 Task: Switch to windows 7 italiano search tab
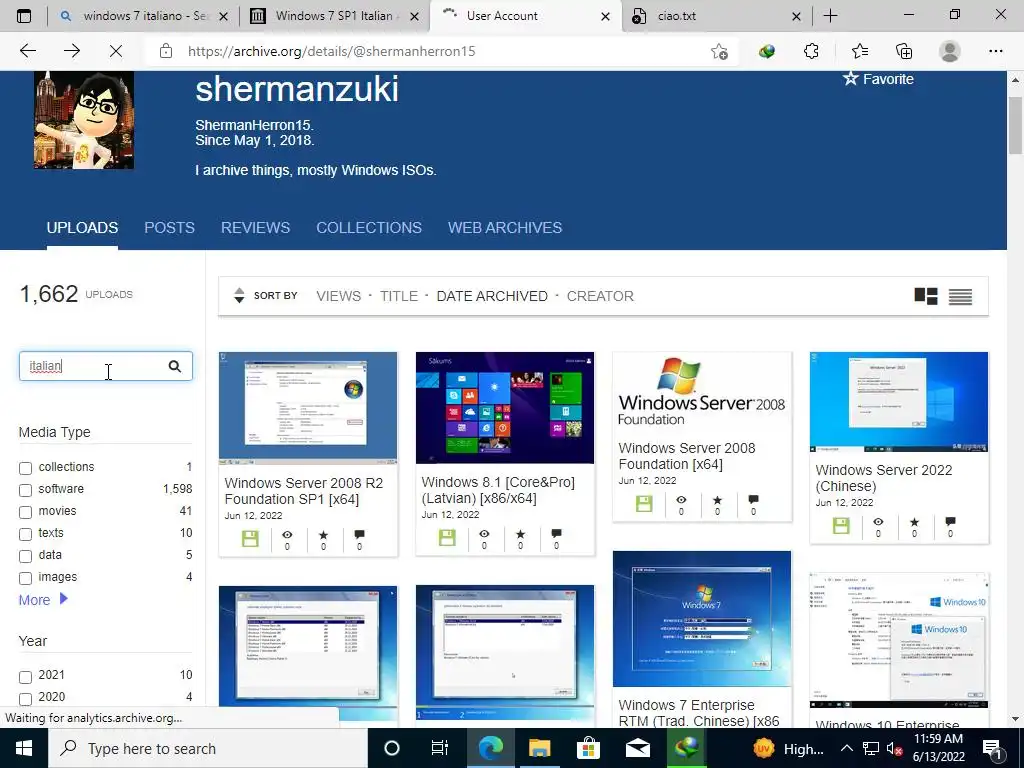143,16
